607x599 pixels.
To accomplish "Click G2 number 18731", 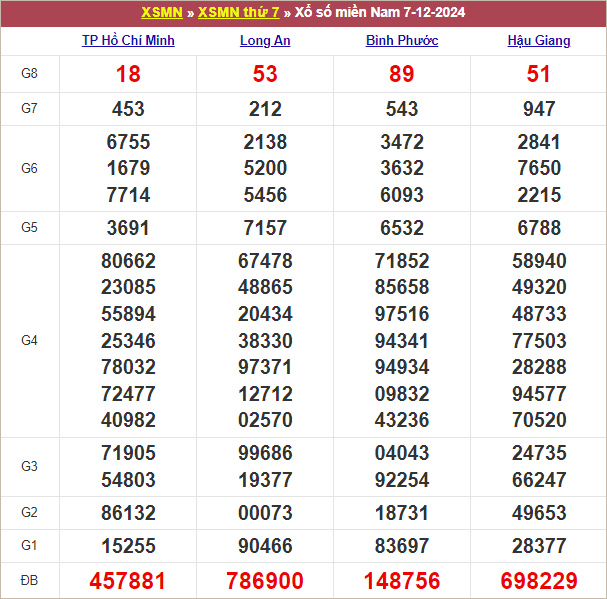I will [402, 513].
